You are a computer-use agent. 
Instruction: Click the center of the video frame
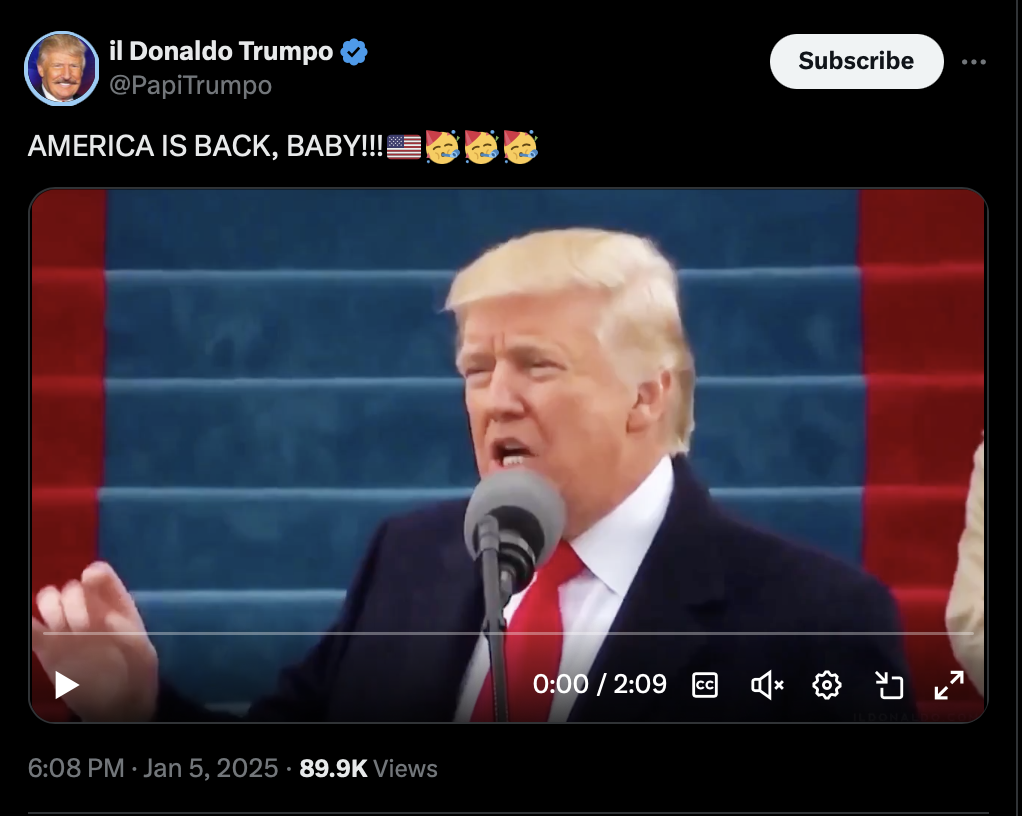(508, 455)
